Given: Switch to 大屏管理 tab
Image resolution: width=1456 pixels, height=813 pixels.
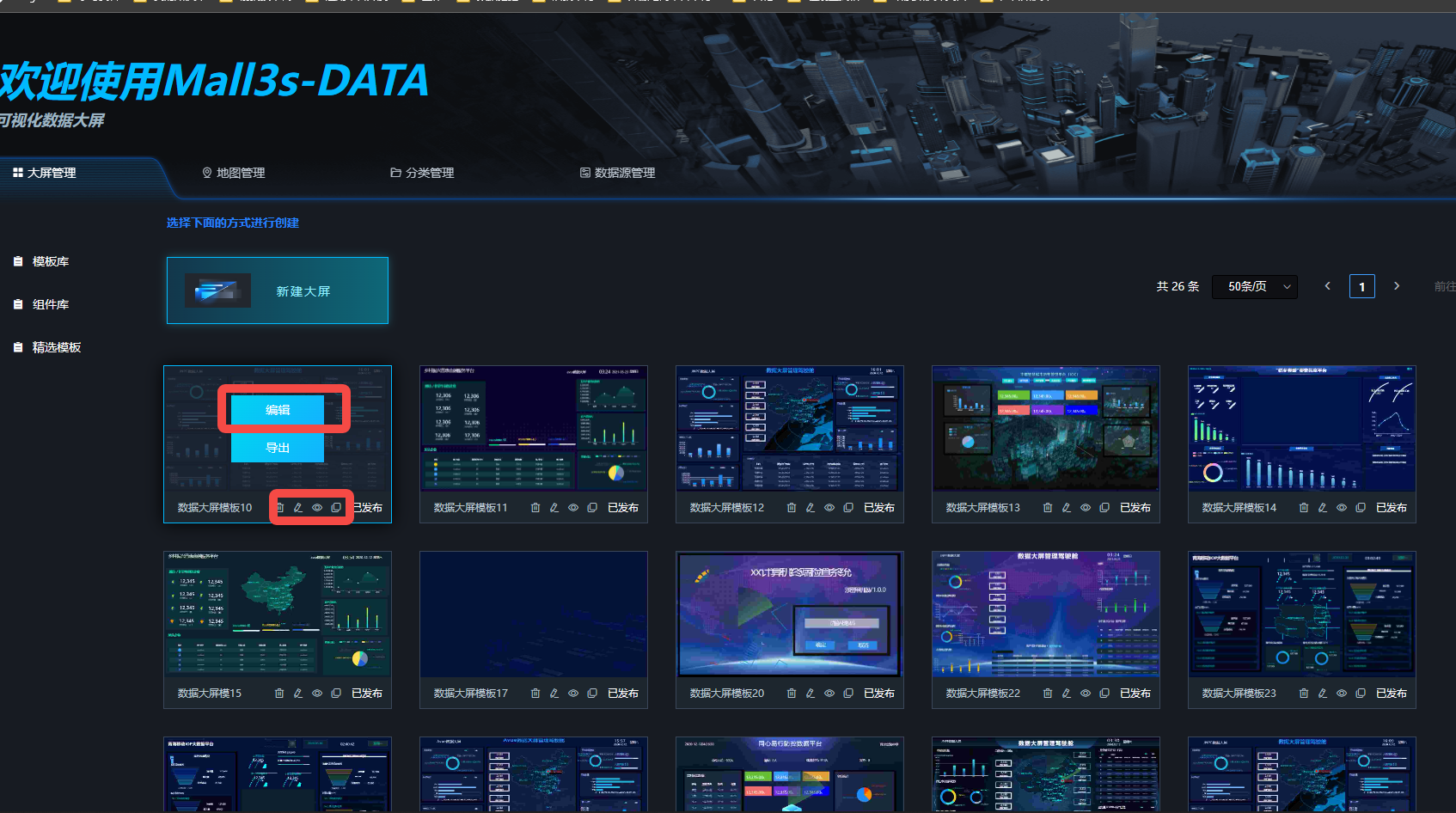Looking at the screenshot, I should (45, 173).
